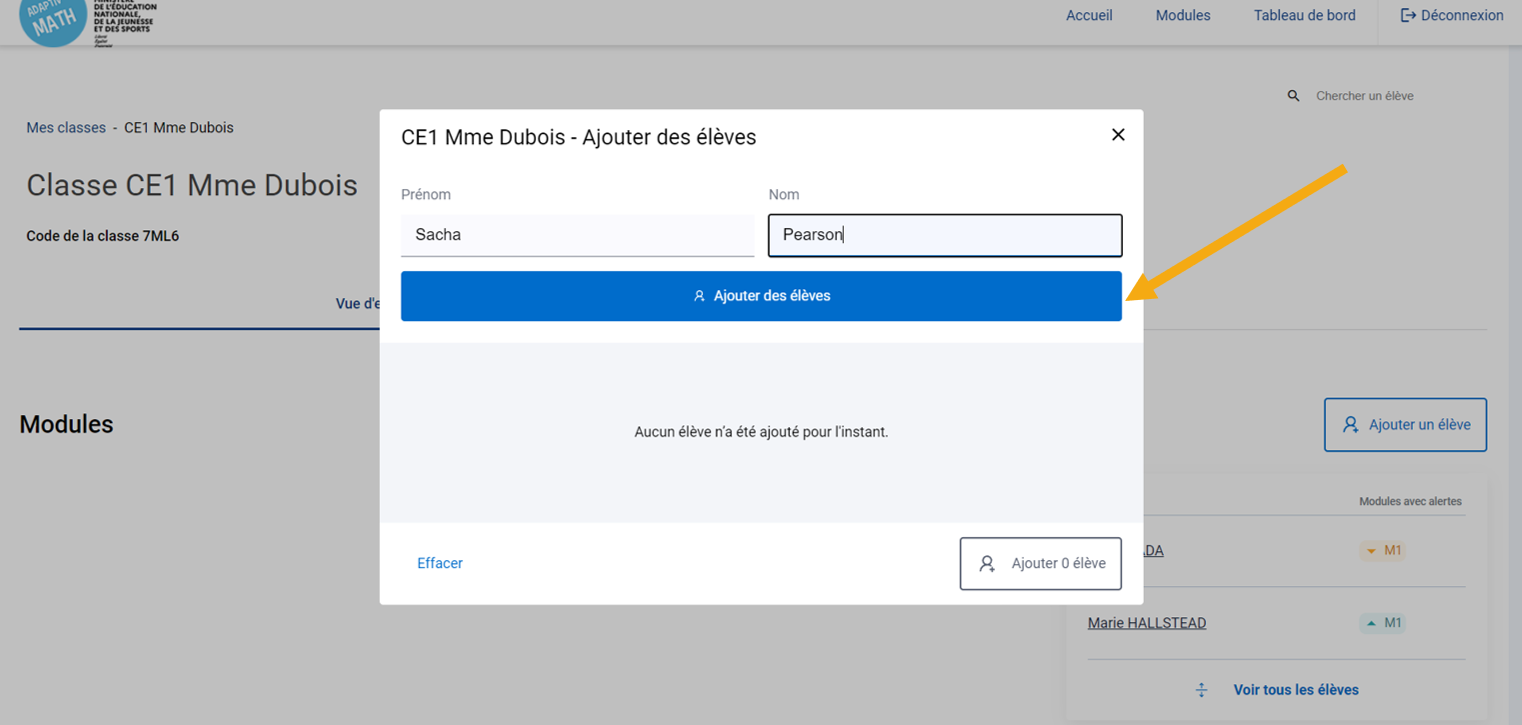The height and width of the screenshot is (725, 1522).
Task: Go to Modules in top navigation
Action: tap(1182, 15)
